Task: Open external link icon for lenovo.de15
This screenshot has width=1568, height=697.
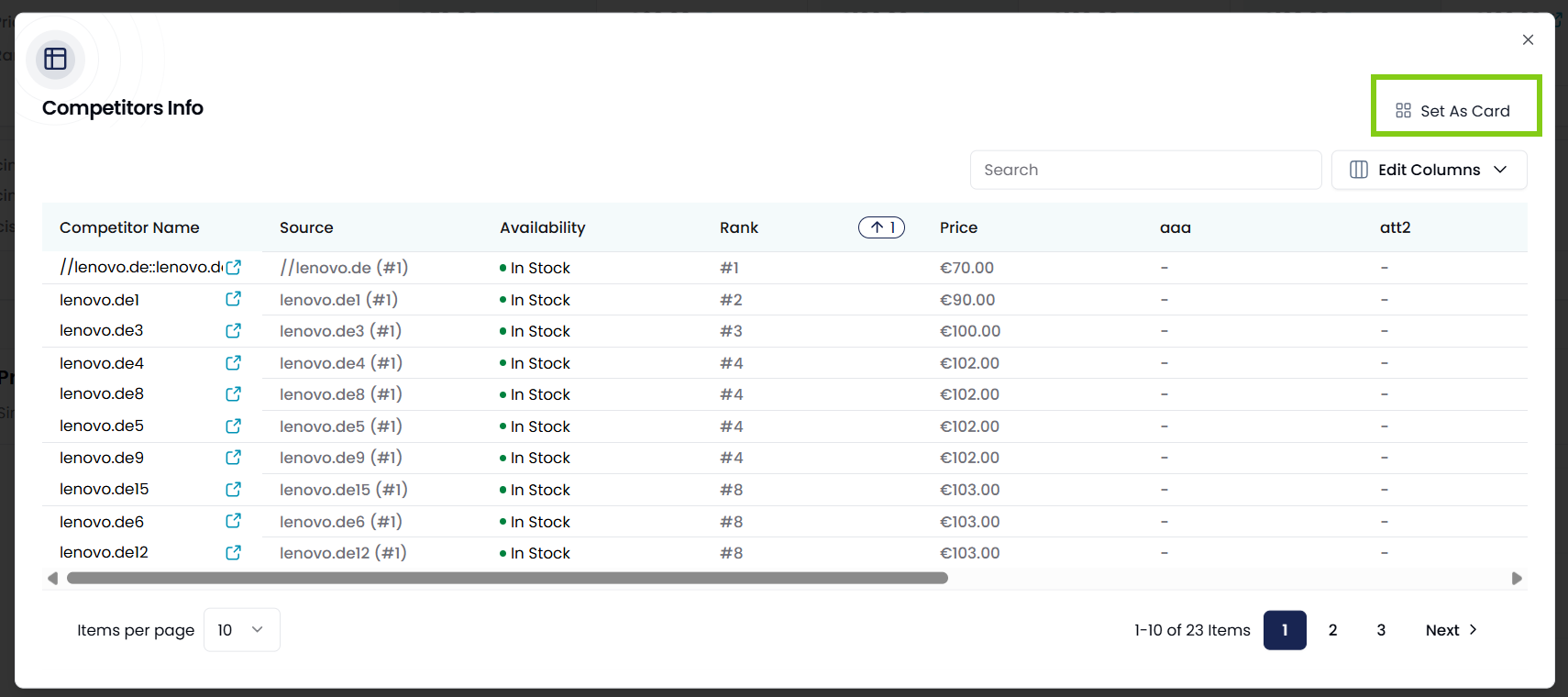Action: (x=234, y=489)
